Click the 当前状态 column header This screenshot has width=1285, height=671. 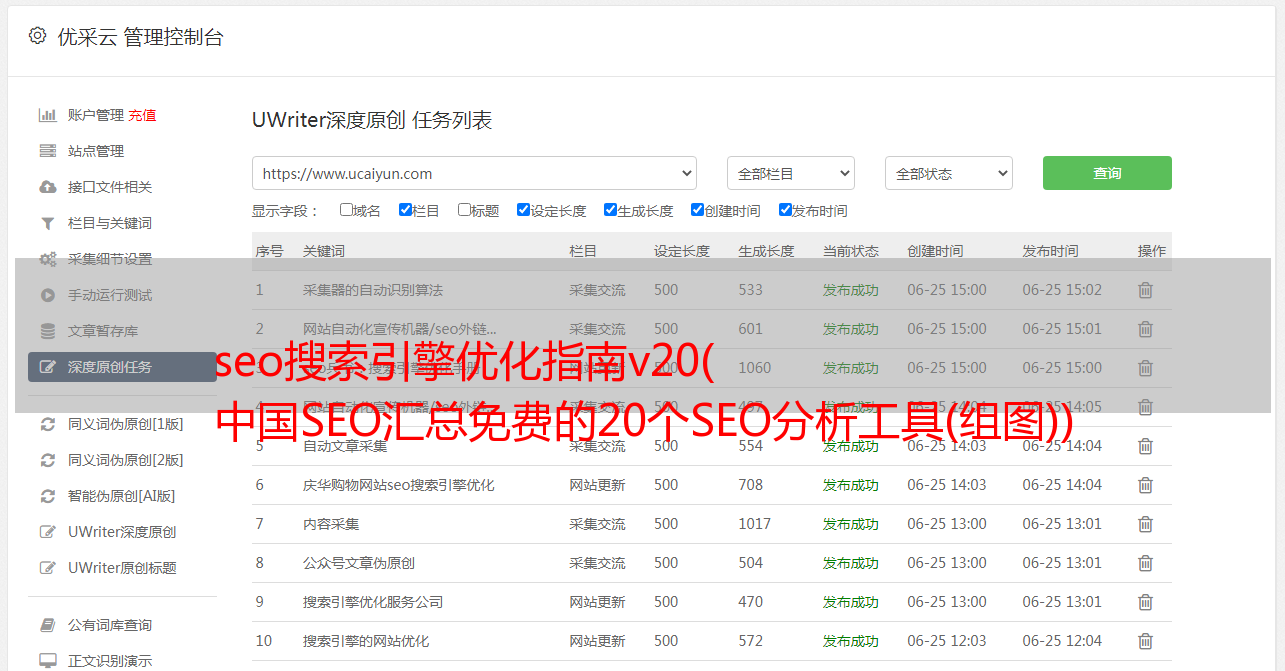(851, 251)
